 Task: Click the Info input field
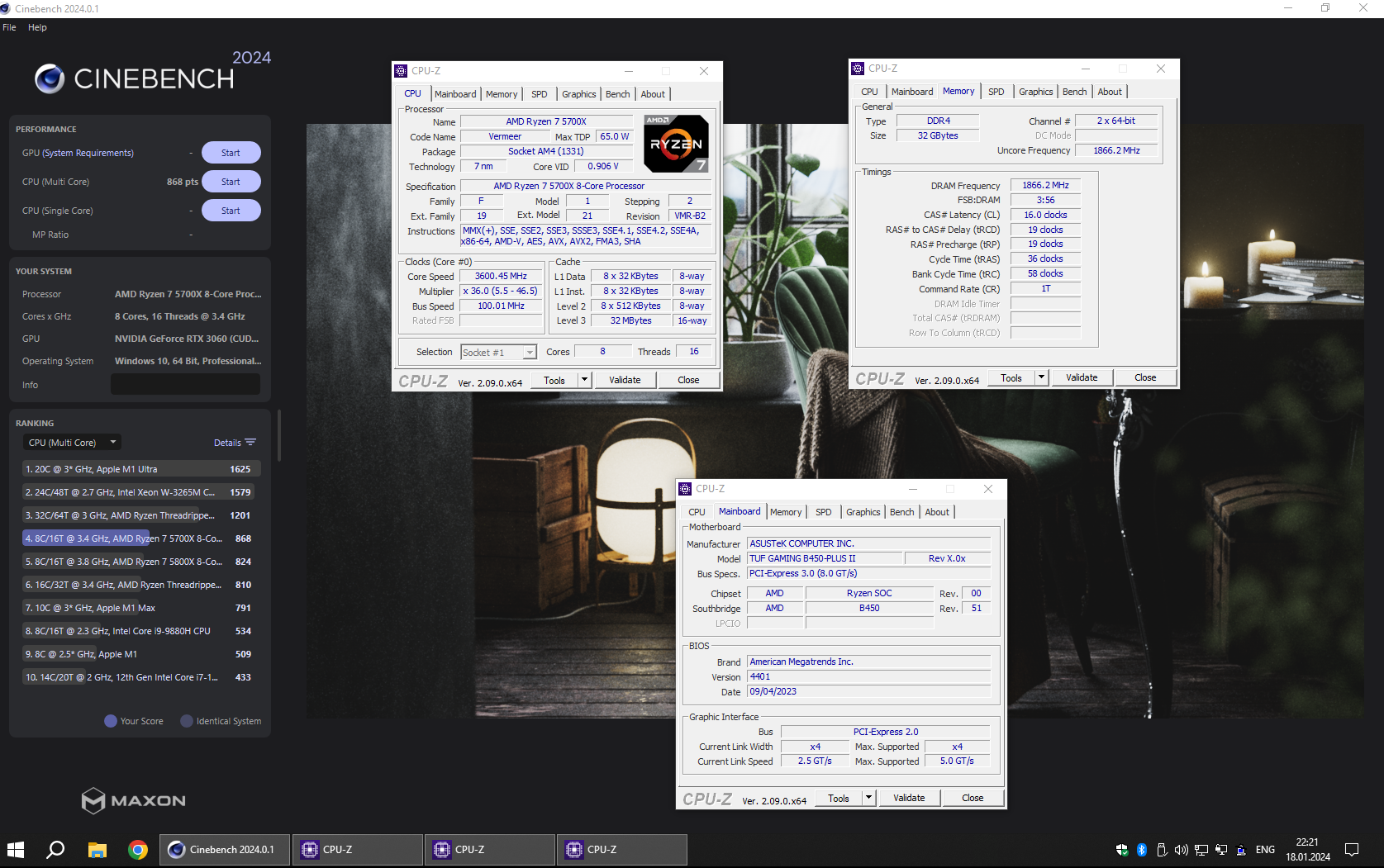click(186, 385)
